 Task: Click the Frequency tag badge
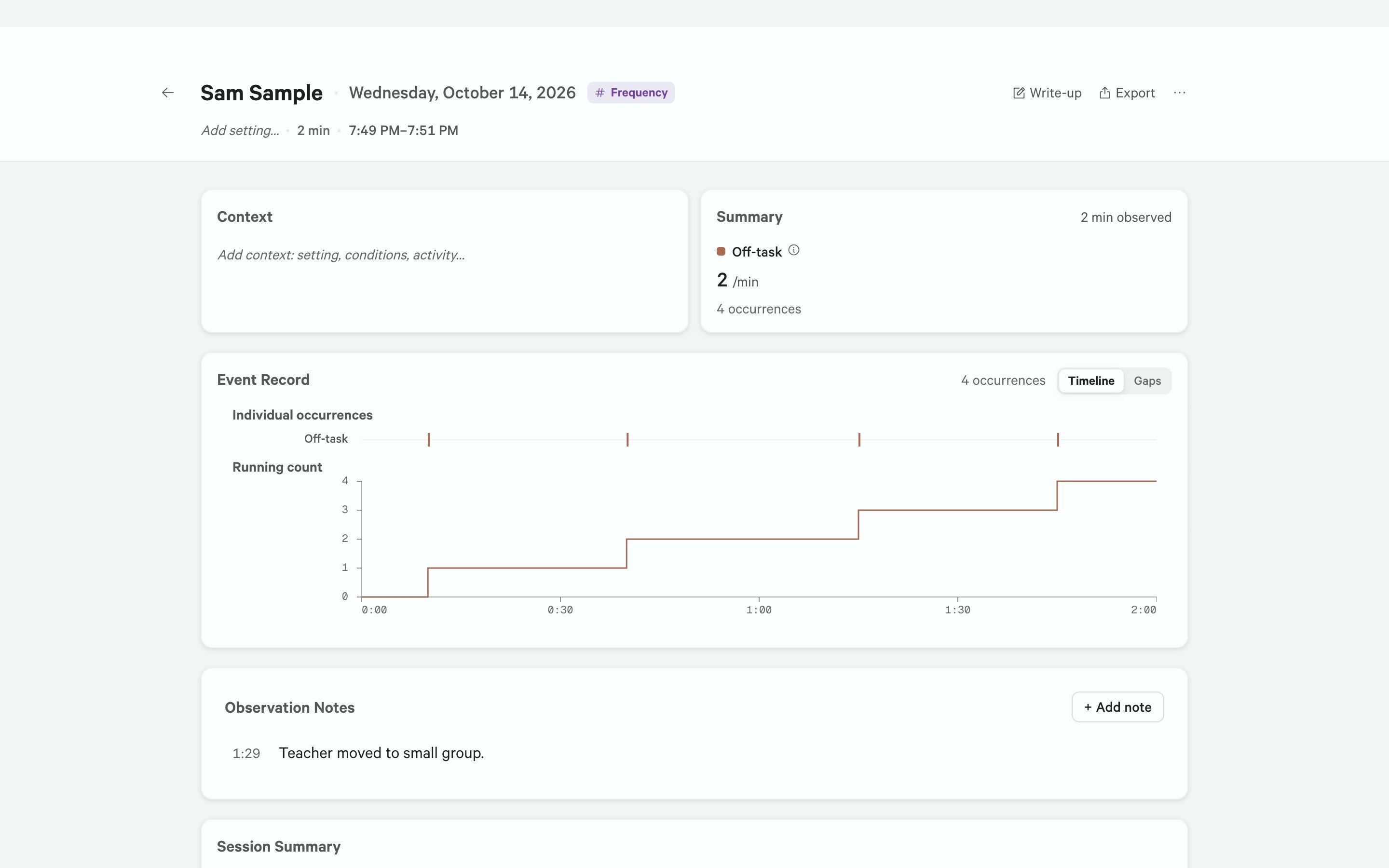pos(631,93)
